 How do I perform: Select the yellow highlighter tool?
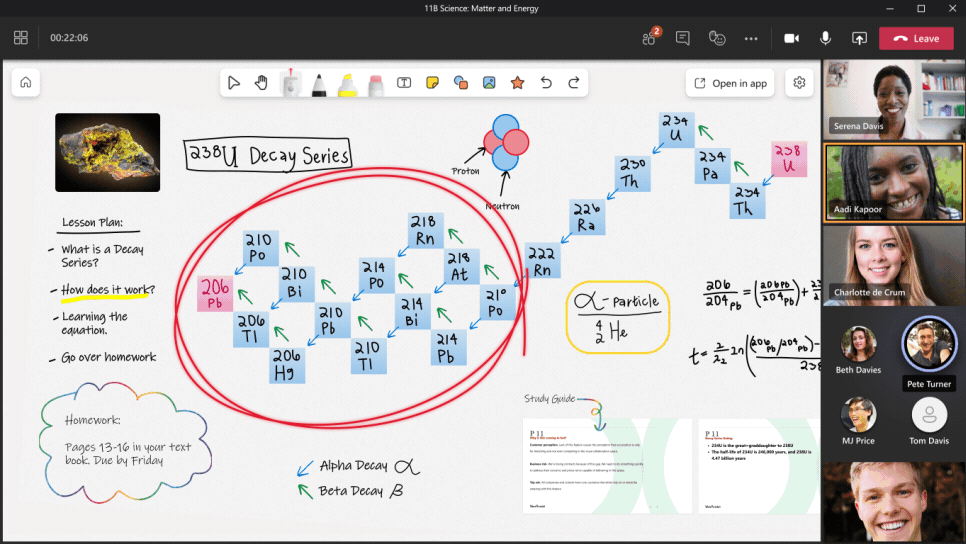tap(347, 84)
